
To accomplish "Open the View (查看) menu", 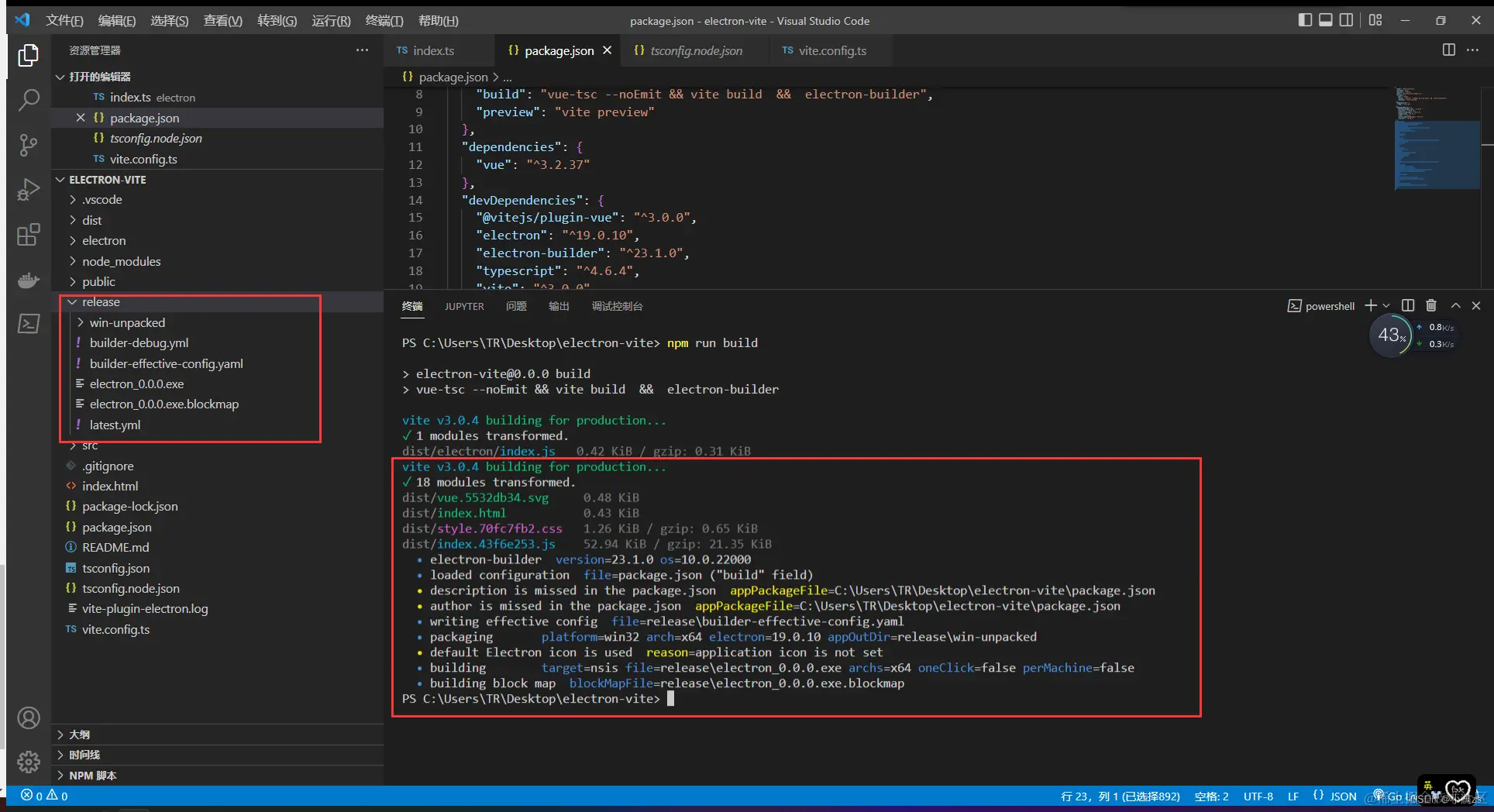I will (223, 21).
